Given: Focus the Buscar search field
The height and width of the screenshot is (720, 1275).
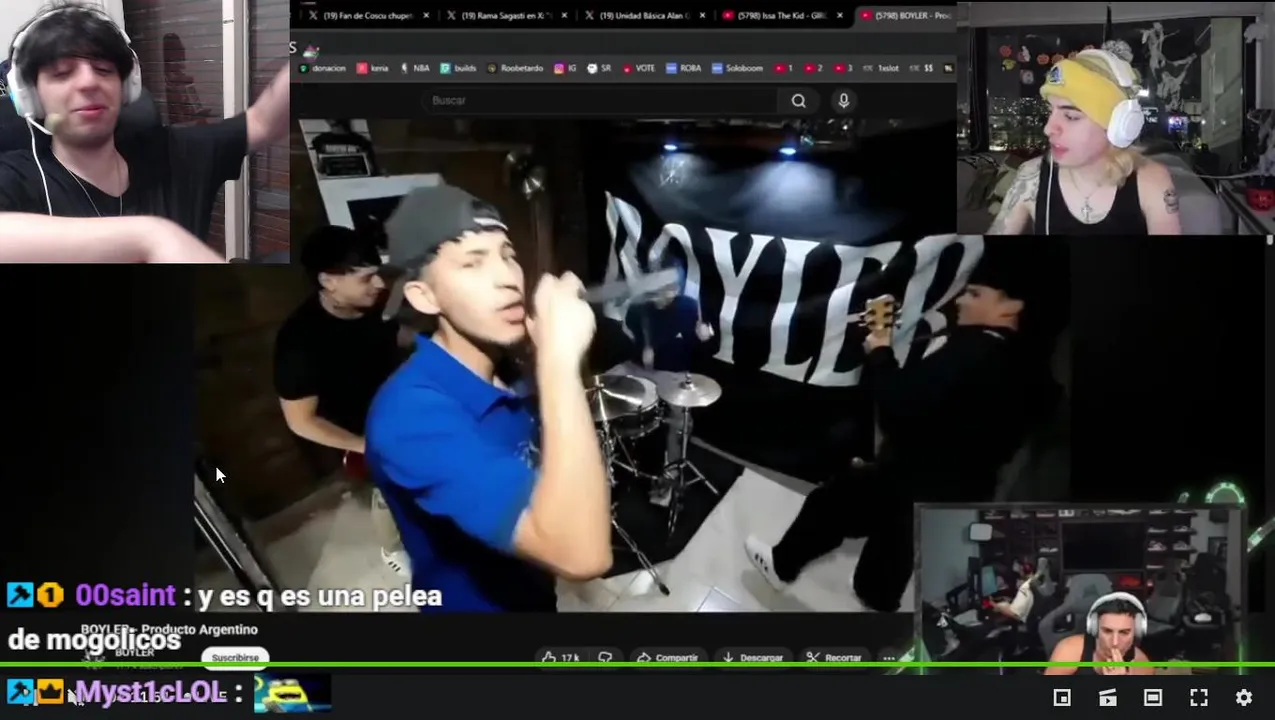Looking at the screenshot, I should pyautogui.click(x=600, y=100).
